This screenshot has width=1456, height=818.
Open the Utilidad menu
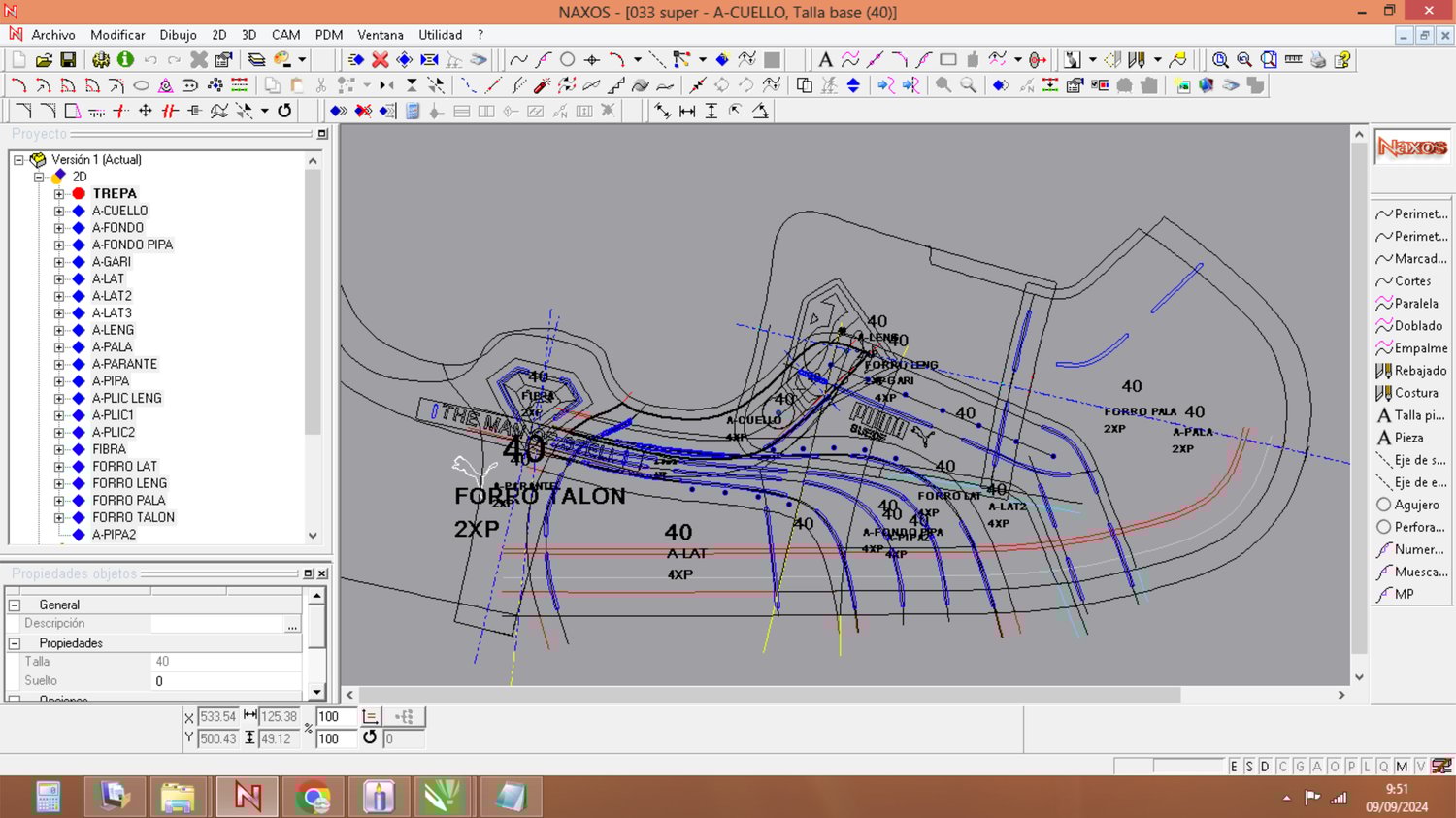click(x=440, y=35)
